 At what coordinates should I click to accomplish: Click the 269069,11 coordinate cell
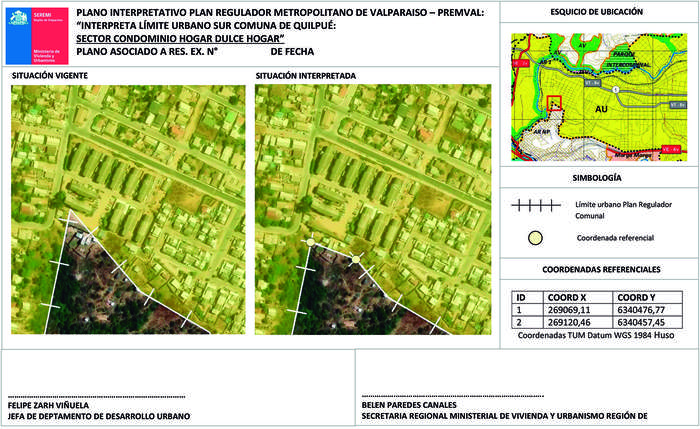pyautogui.click(x=568, y=310)
